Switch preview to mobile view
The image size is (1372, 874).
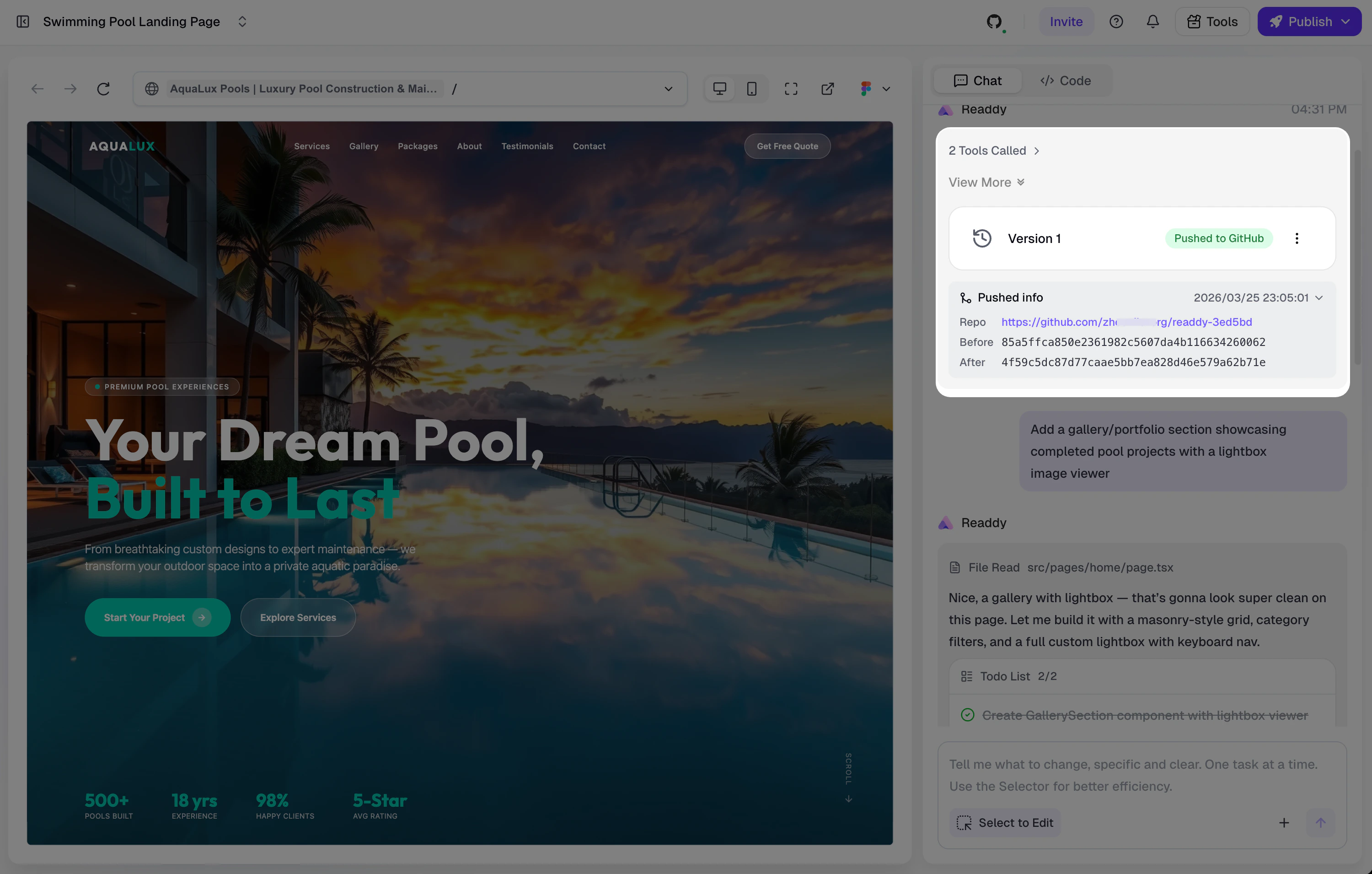pos(752,88)
